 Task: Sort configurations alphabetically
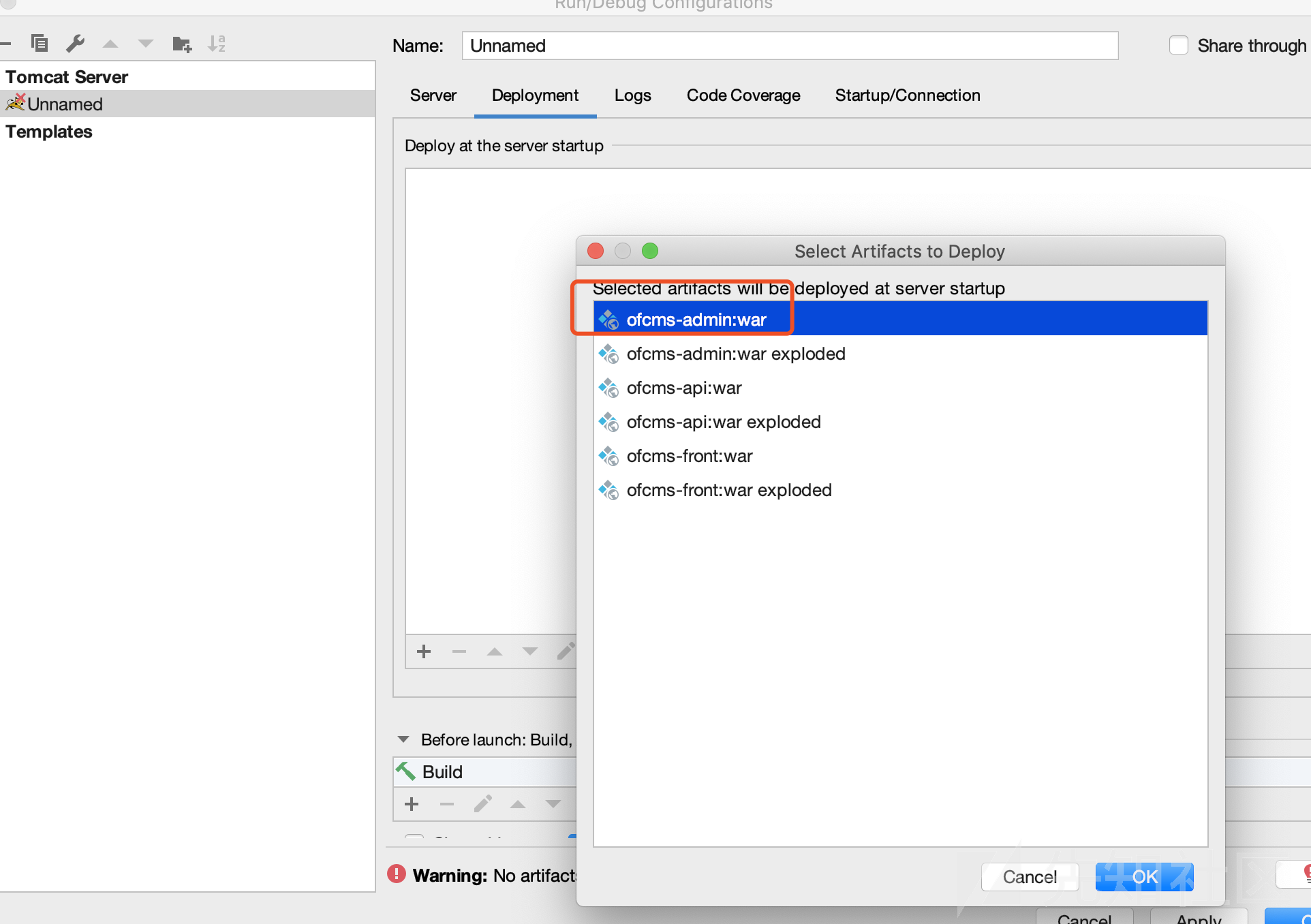pyautogui.click(x=217, y=44)
